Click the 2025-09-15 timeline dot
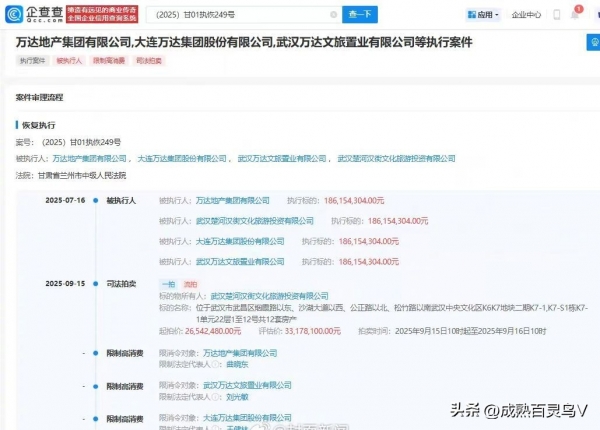Screen dimensions: 600x430 96,284
